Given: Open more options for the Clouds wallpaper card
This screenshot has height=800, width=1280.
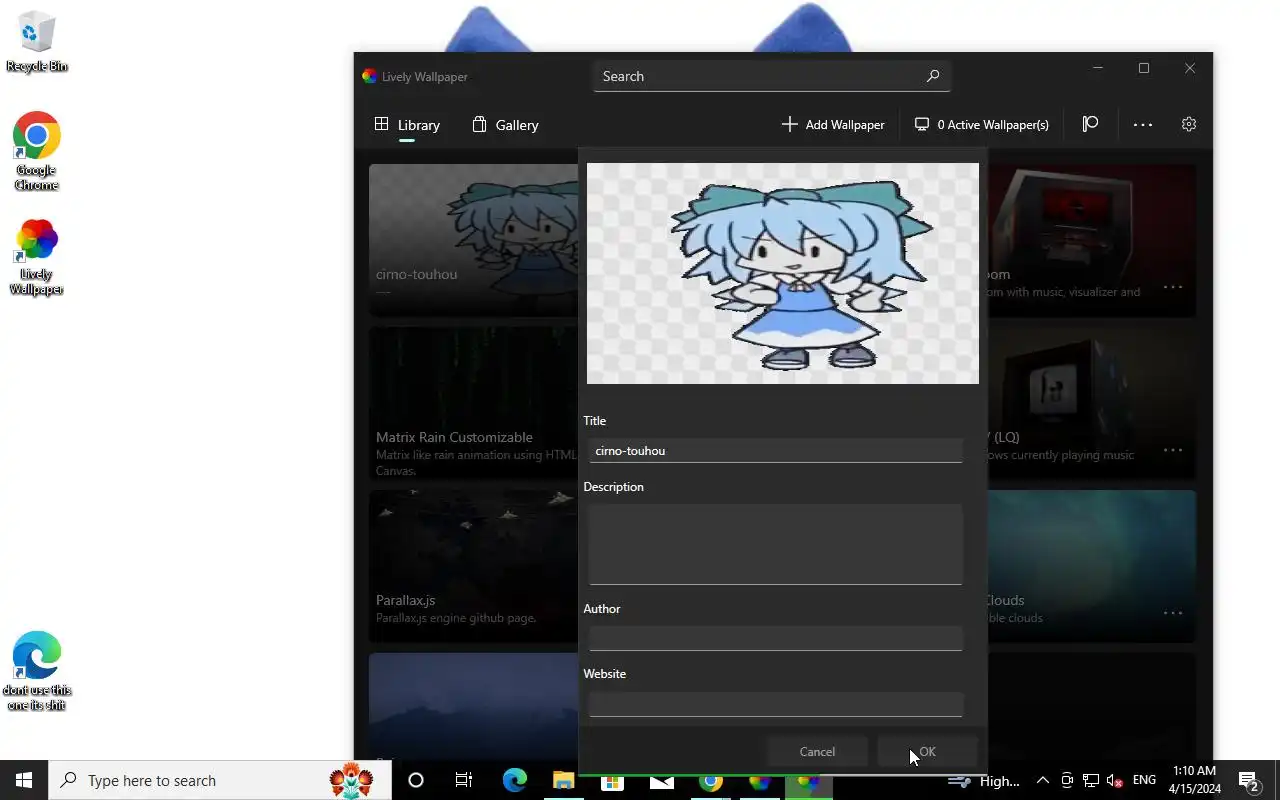Looking at the screenshot, I should pyautogui.click(x=1173, y=614).
